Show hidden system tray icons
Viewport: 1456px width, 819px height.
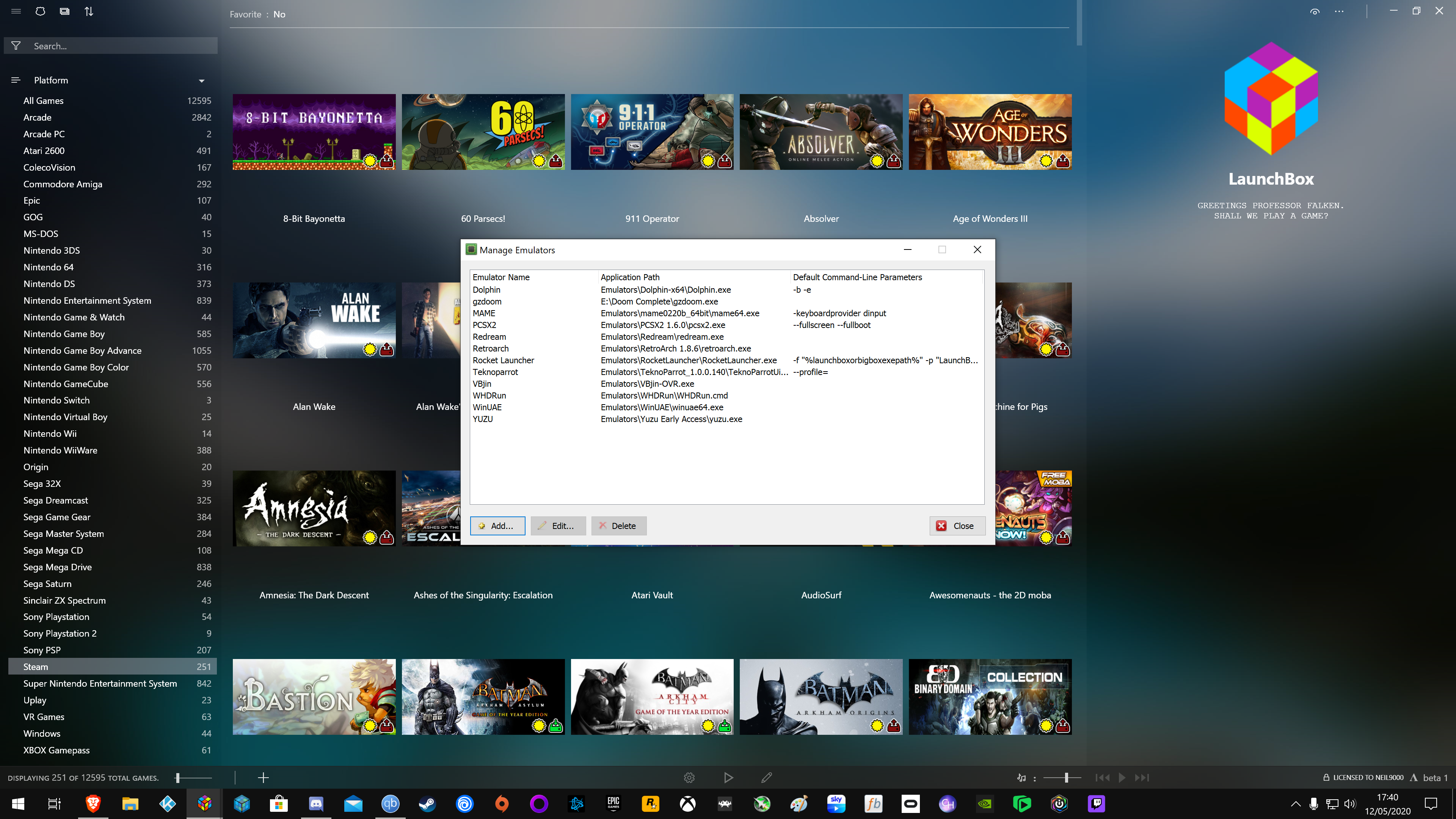[1296, 804]
